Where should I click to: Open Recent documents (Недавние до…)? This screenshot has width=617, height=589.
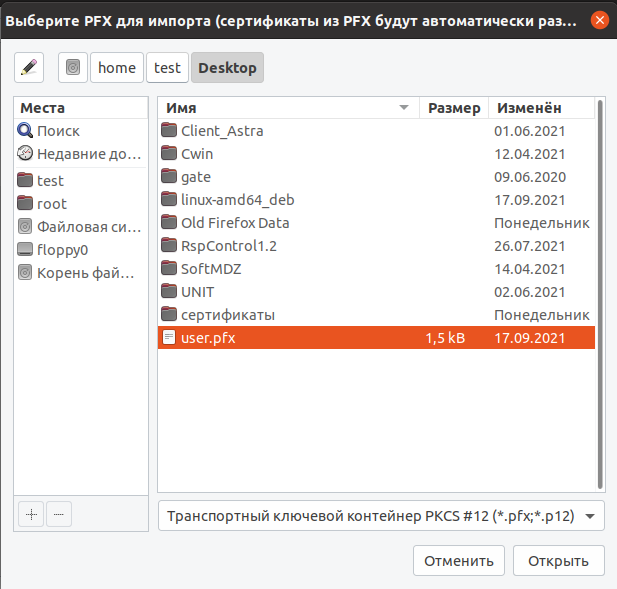[x=81, y=154]
